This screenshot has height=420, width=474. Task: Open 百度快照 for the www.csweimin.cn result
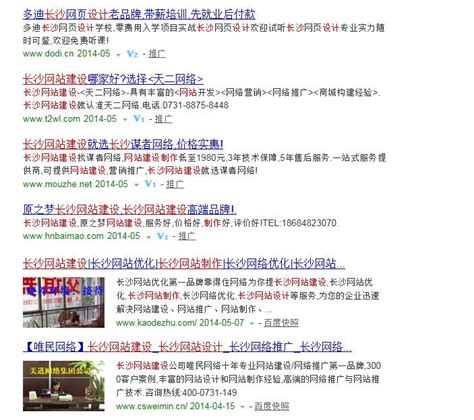[272, 406]
